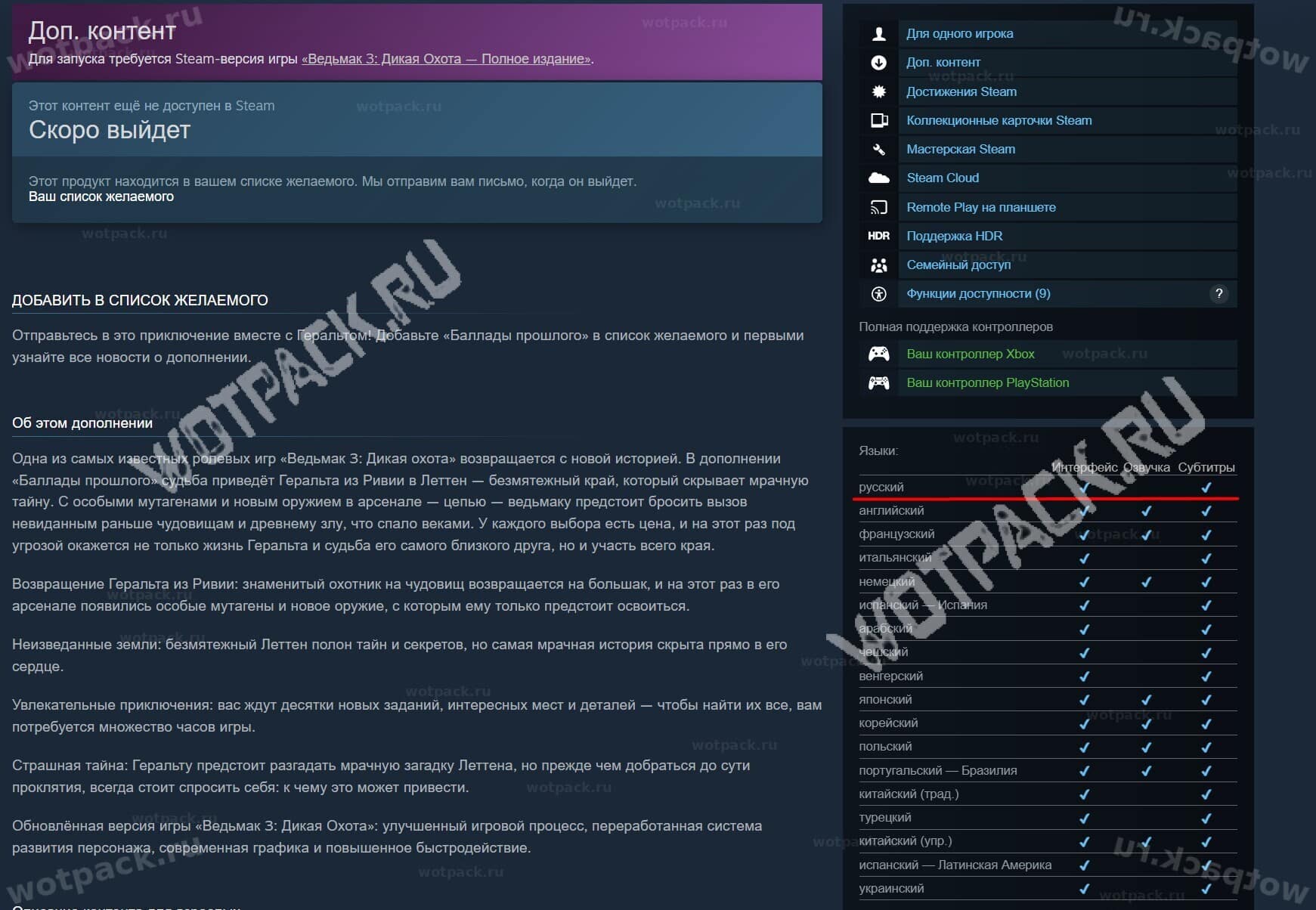
Task: Click the 'Доп. контент' banner title
Action: (x=102, y=31)
